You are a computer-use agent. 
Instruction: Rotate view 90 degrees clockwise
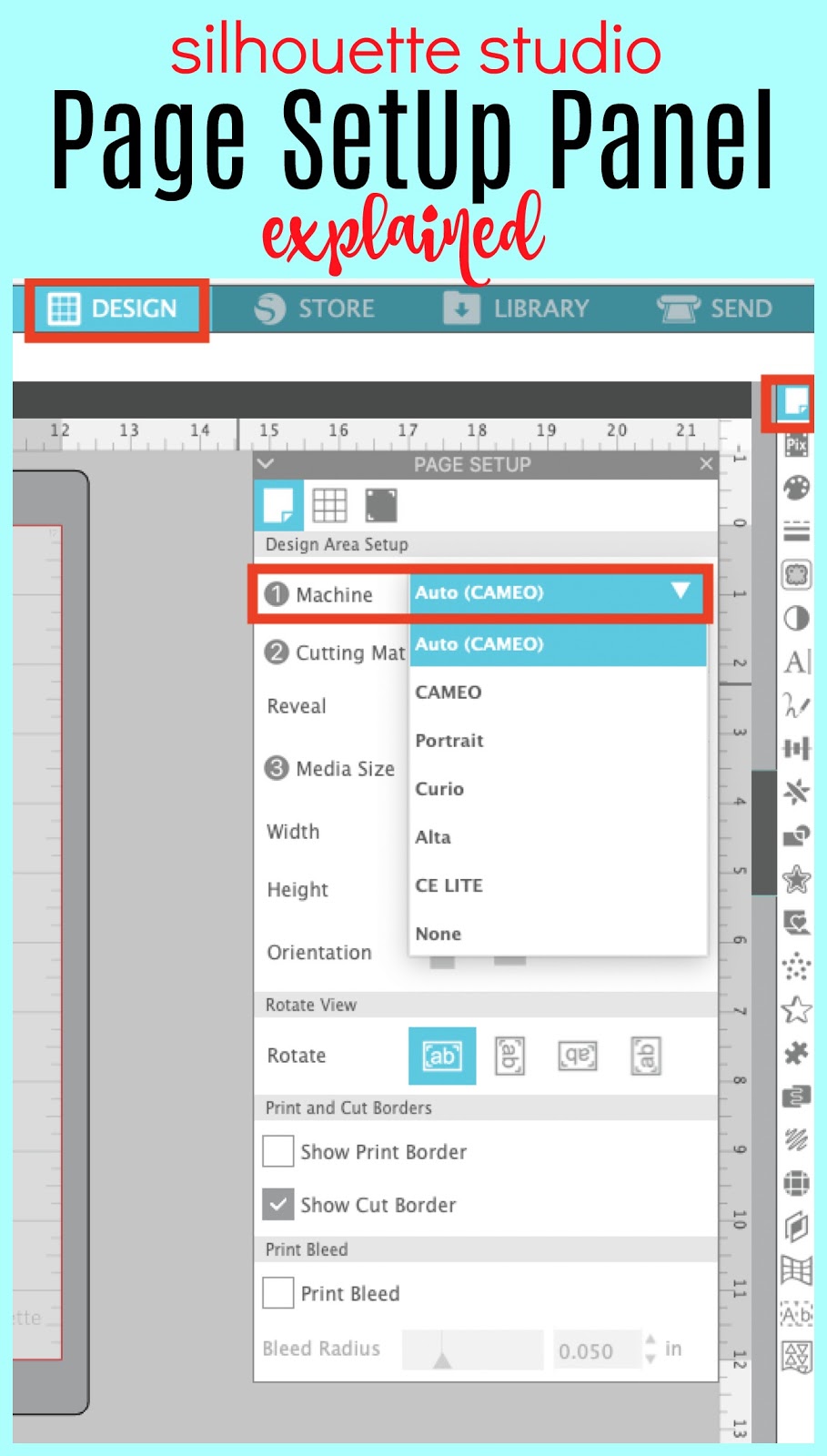point(509,1056)
